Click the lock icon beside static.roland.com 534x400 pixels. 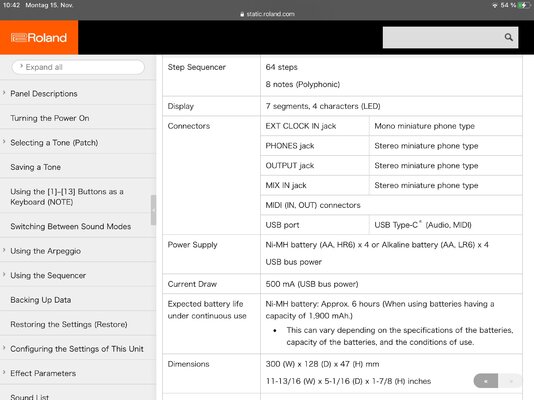click(x=242, y=14)
